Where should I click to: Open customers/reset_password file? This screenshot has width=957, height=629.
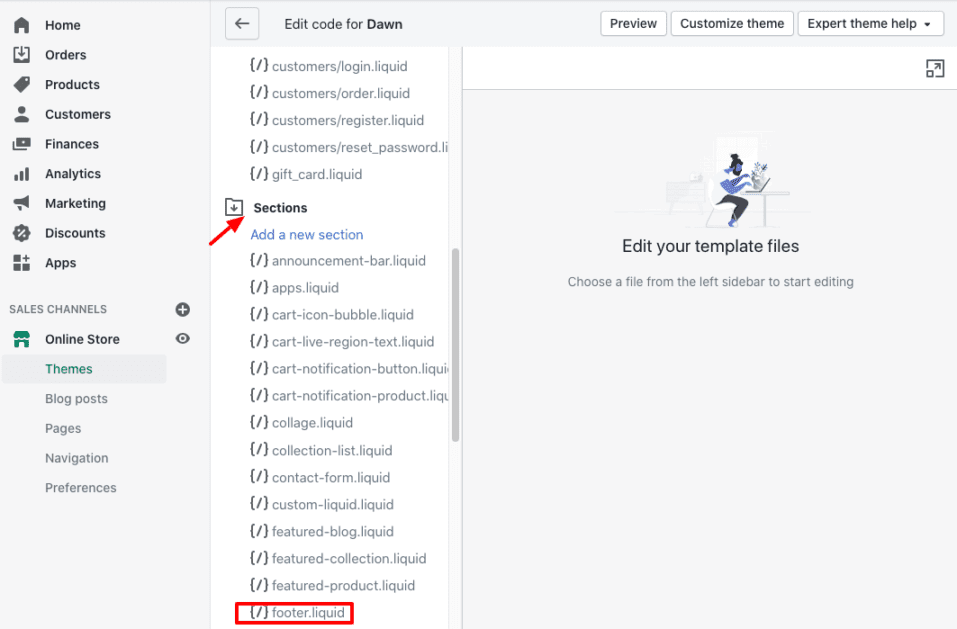click(x=359, y=147)
